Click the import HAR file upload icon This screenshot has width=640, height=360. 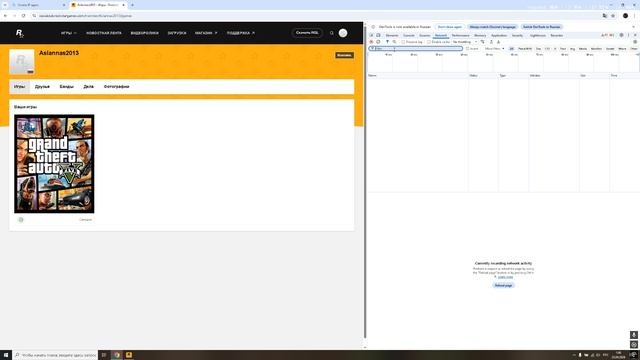pos(491,42)
